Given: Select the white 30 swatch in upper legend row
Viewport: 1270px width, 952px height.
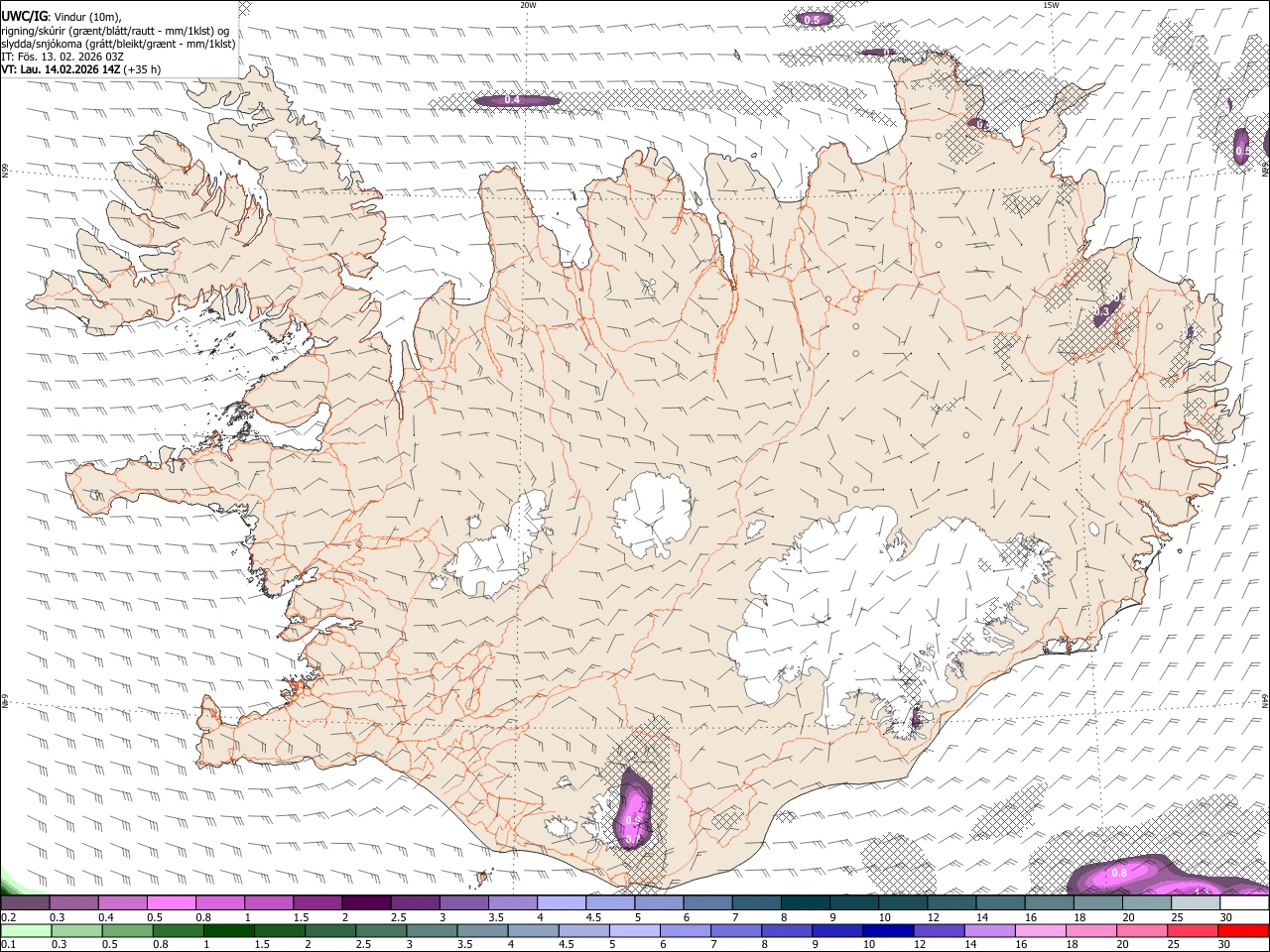Looking at the screenshot, I should coord(1243,902).
